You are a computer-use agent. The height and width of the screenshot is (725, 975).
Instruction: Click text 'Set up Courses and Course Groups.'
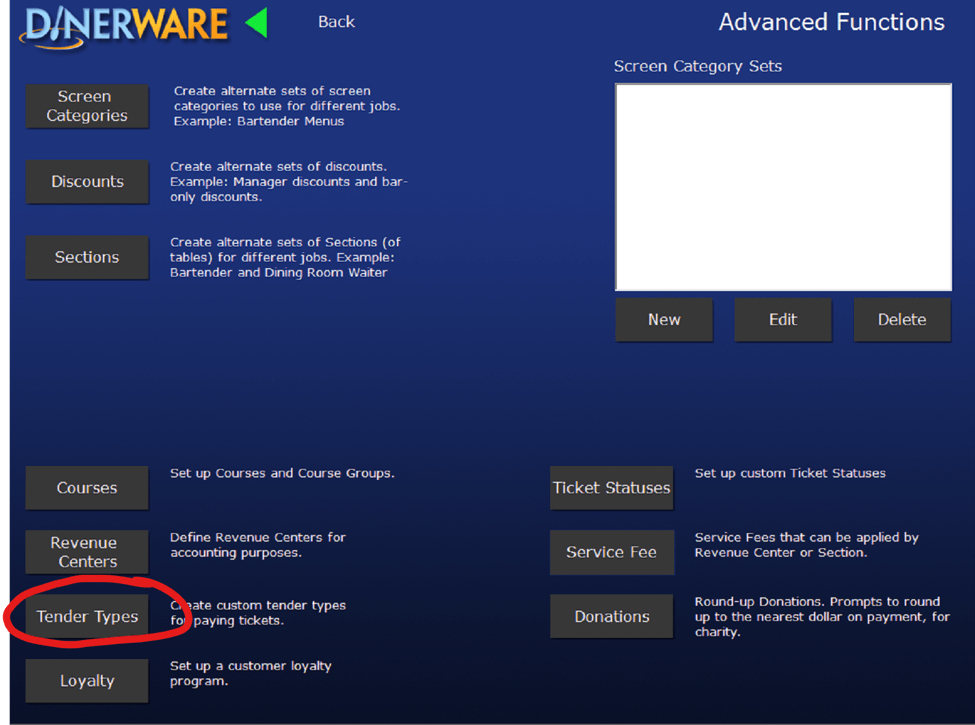coord(282,473)
